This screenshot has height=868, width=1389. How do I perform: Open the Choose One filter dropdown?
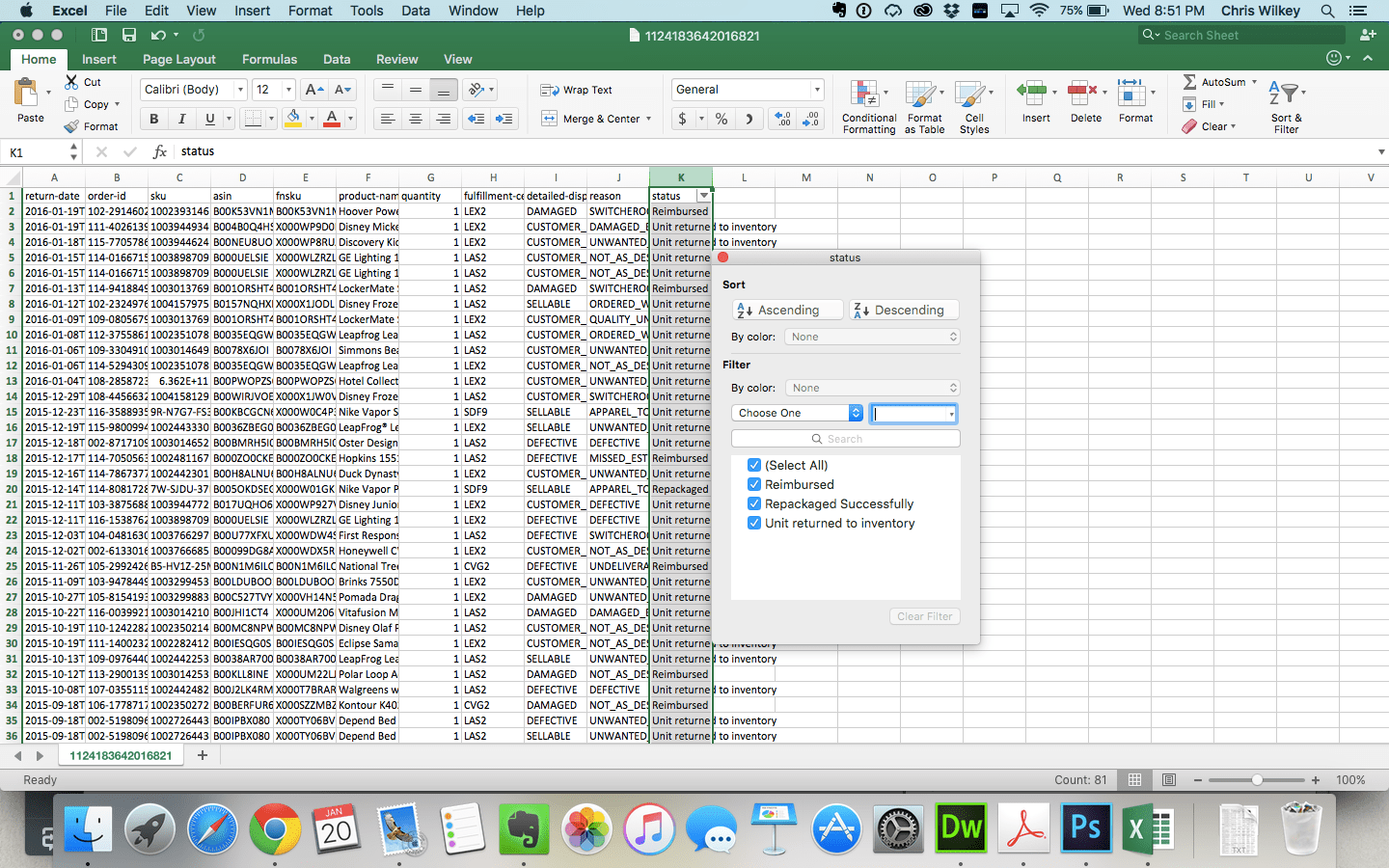point(797,413)
